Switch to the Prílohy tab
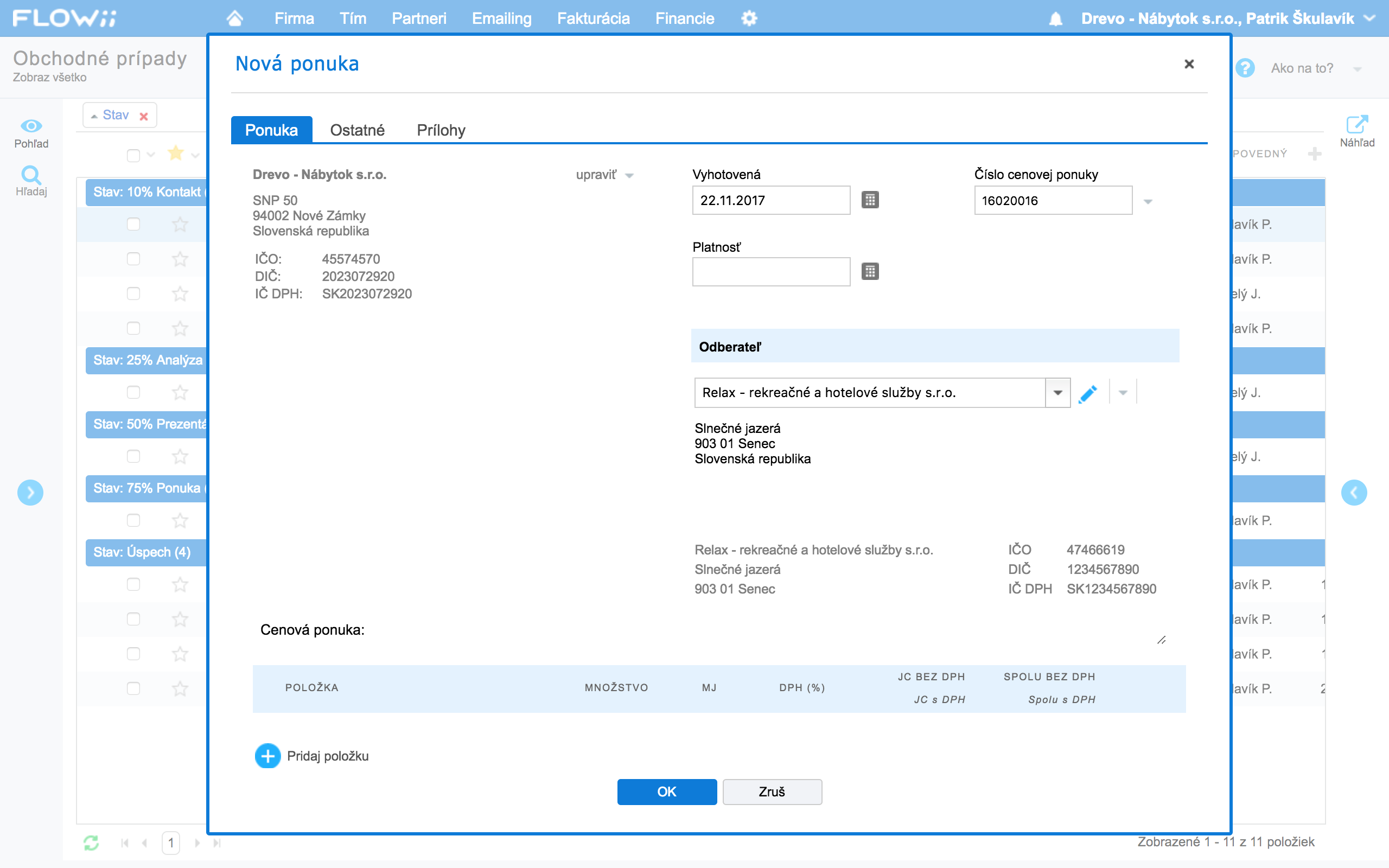 point(440,130)
